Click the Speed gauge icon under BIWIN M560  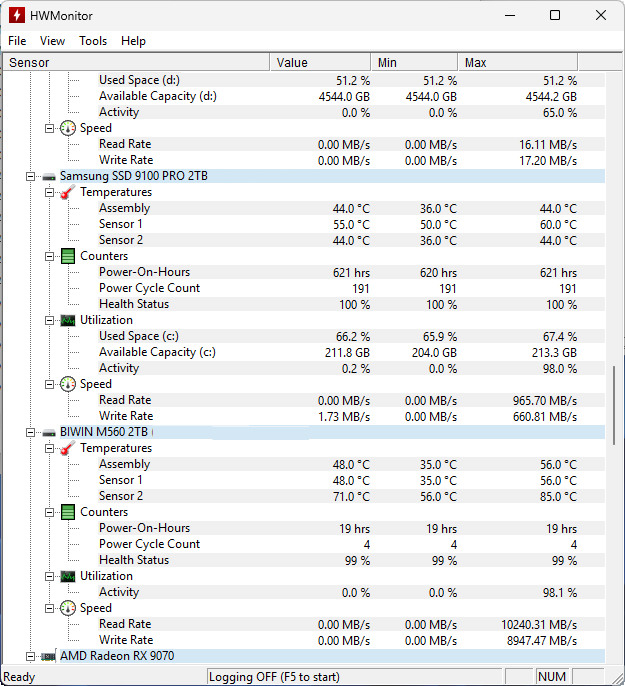pyautogui.click(x=68, y=608)
